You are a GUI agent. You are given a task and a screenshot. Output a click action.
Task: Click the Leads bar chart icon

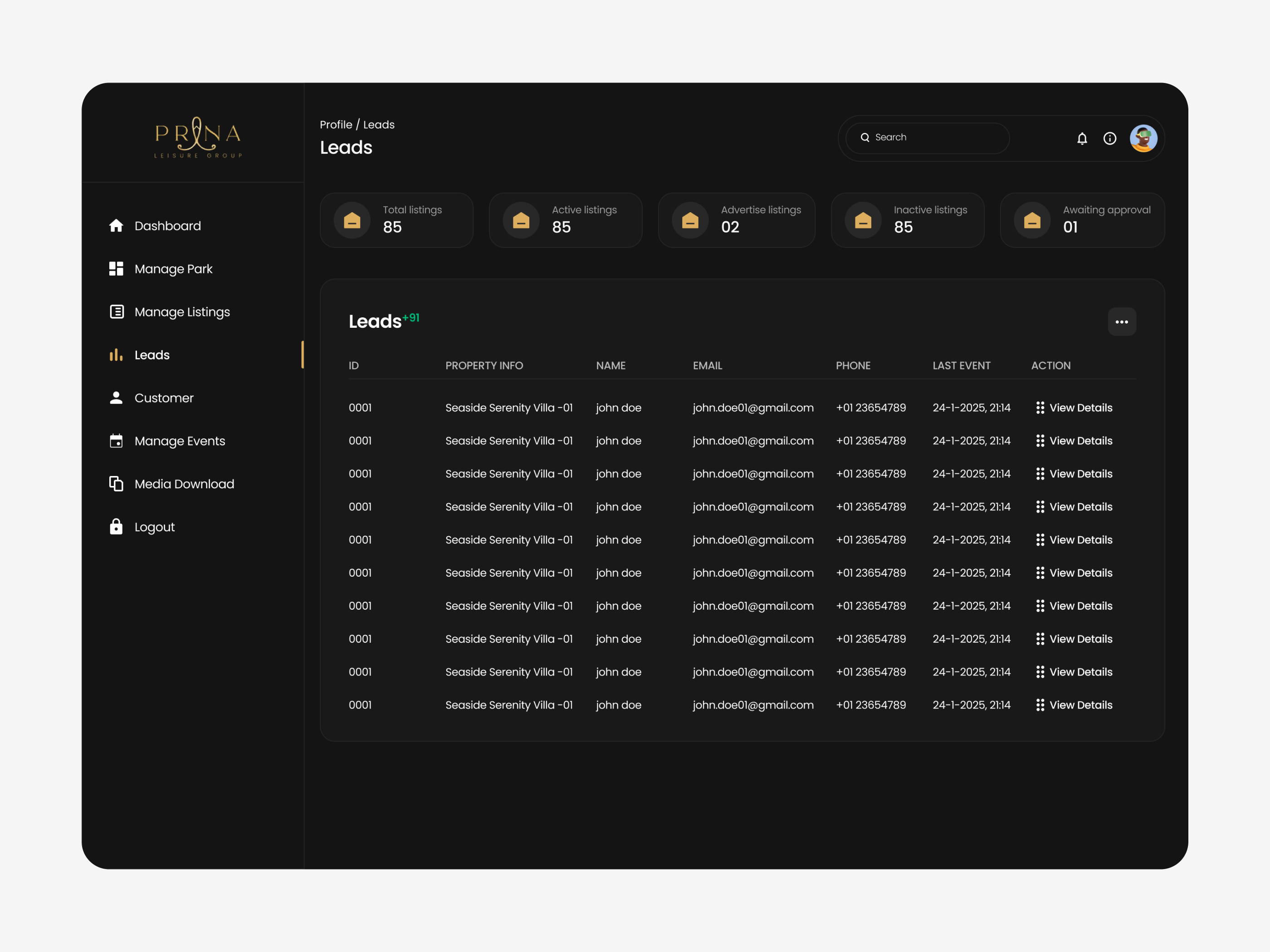click(116, 355)
